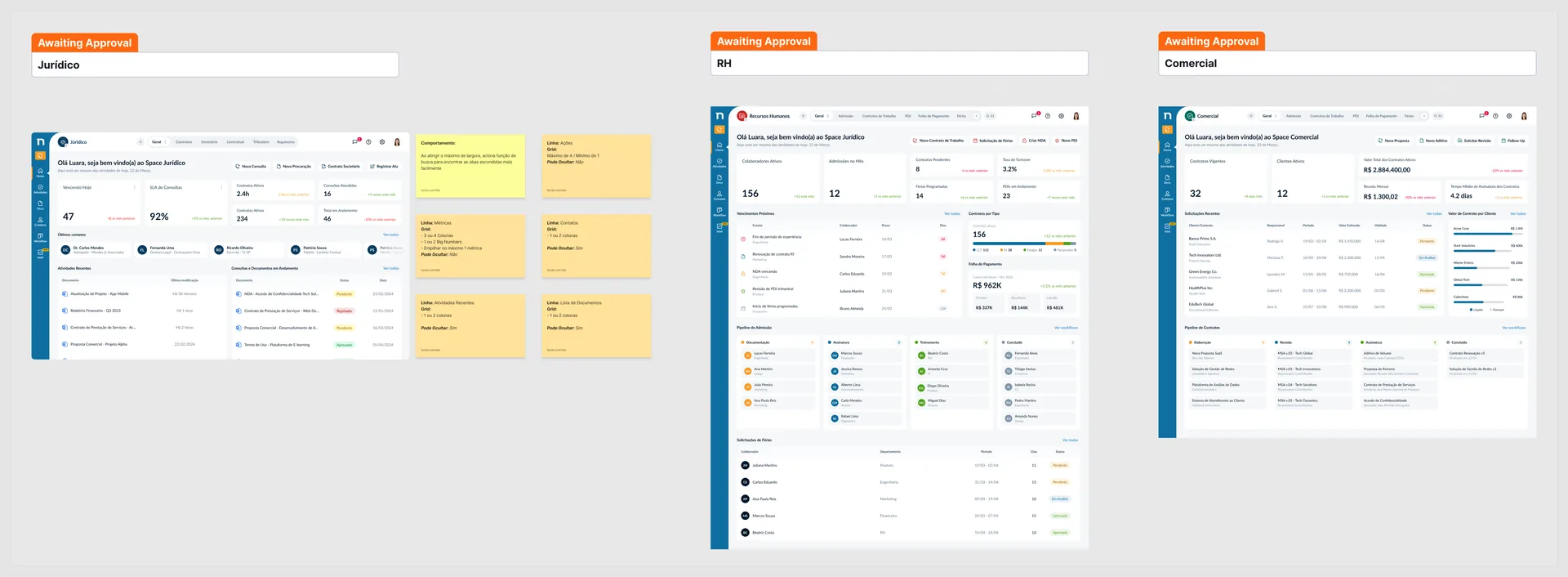This screenshot has width=1568, height=577.
Task: Click Nova Proposta button in Comercial
Action: tap(1393, 141)
